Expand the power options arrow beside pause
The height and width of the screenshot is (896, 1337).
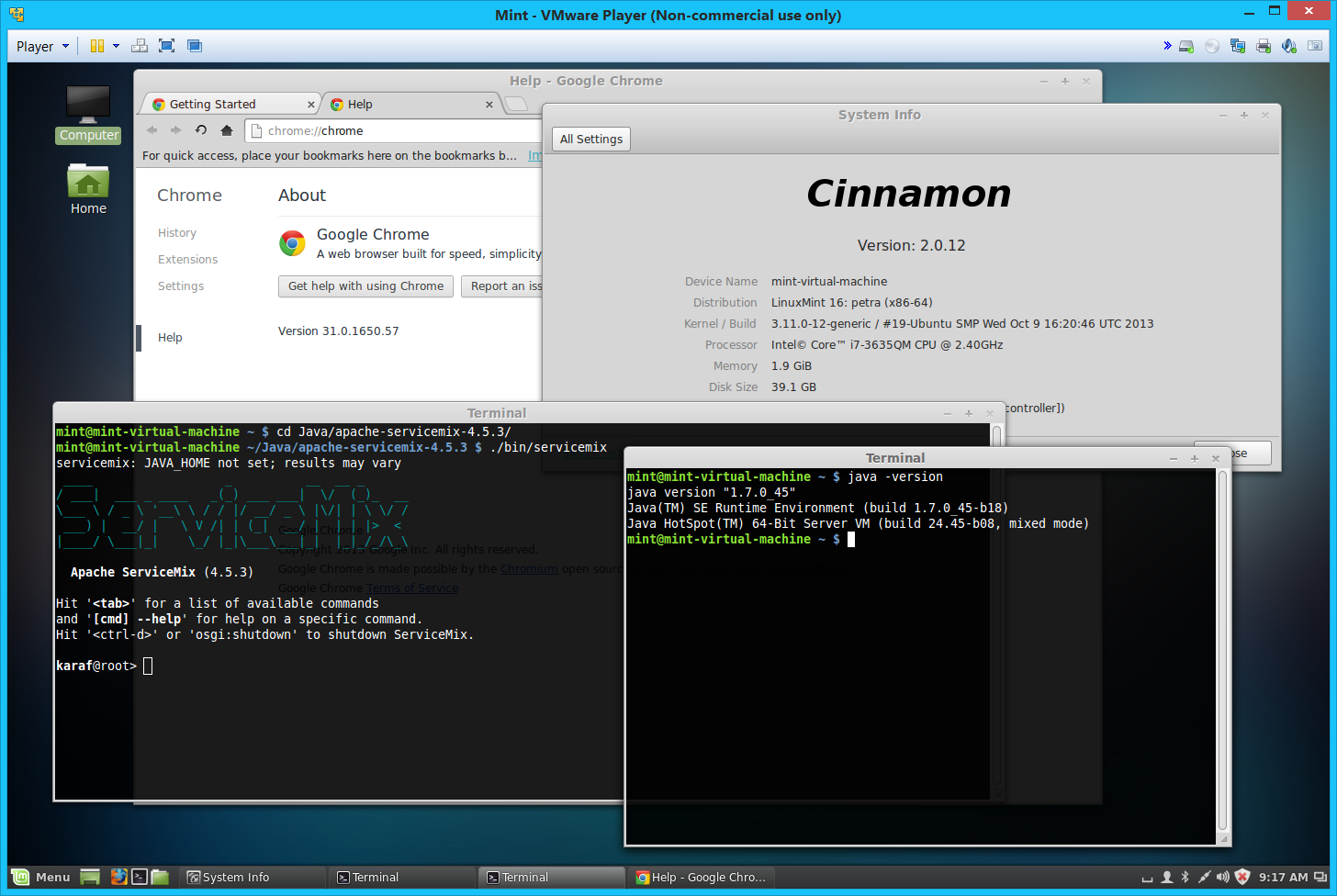(116, 46)
